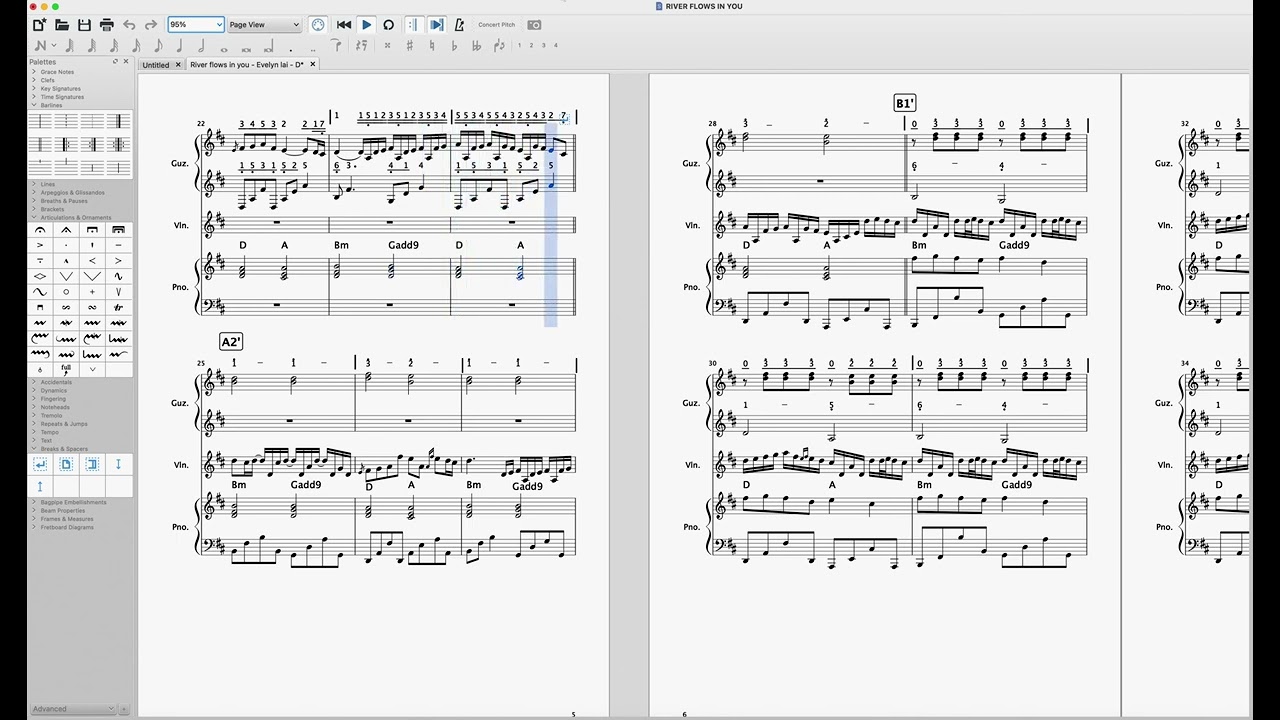The height and width of the screenshot is (720, 1280).
Task: Select half note duration
Action: 202,45
